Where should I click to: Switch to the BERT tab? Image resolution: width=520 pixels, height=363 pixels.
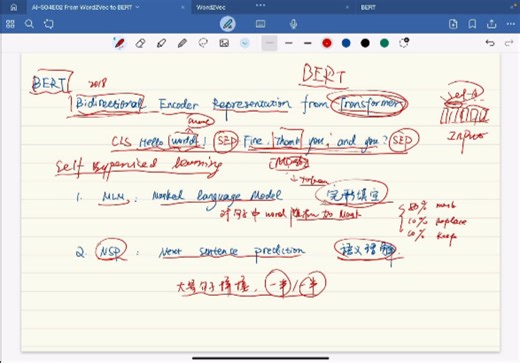(x=368, y=7)
